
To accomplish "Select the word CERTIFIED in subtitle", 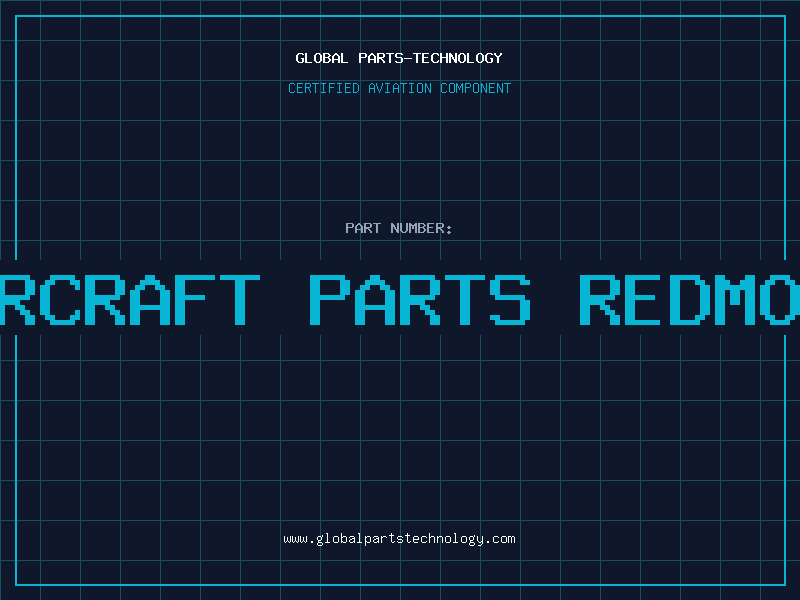I will coord(324,88).
